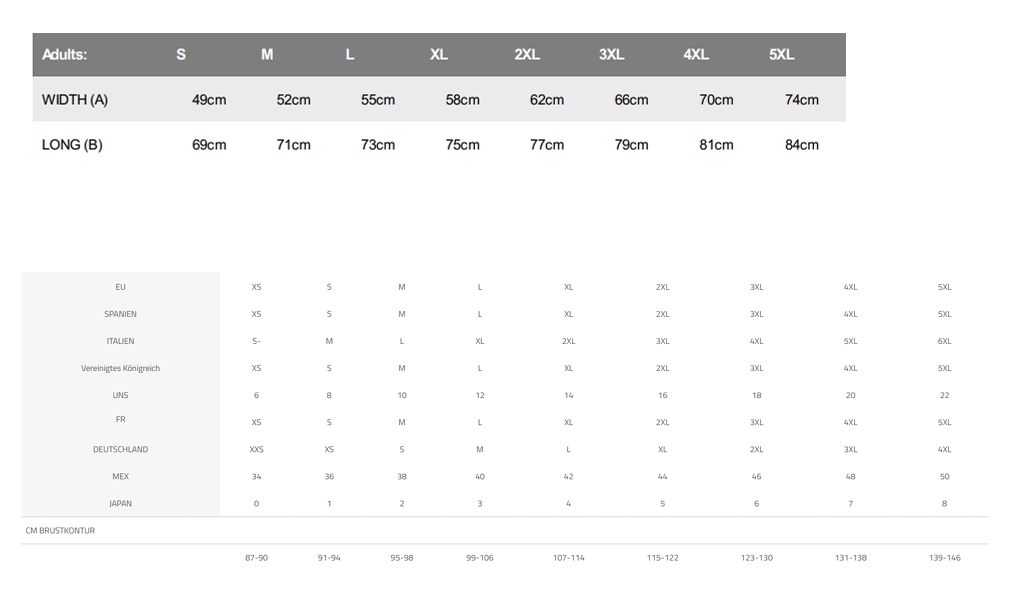The height and width of the screenshot is (608, 1027).
Task: Select the 69cm length measurement
Action: tap(209, 145)
